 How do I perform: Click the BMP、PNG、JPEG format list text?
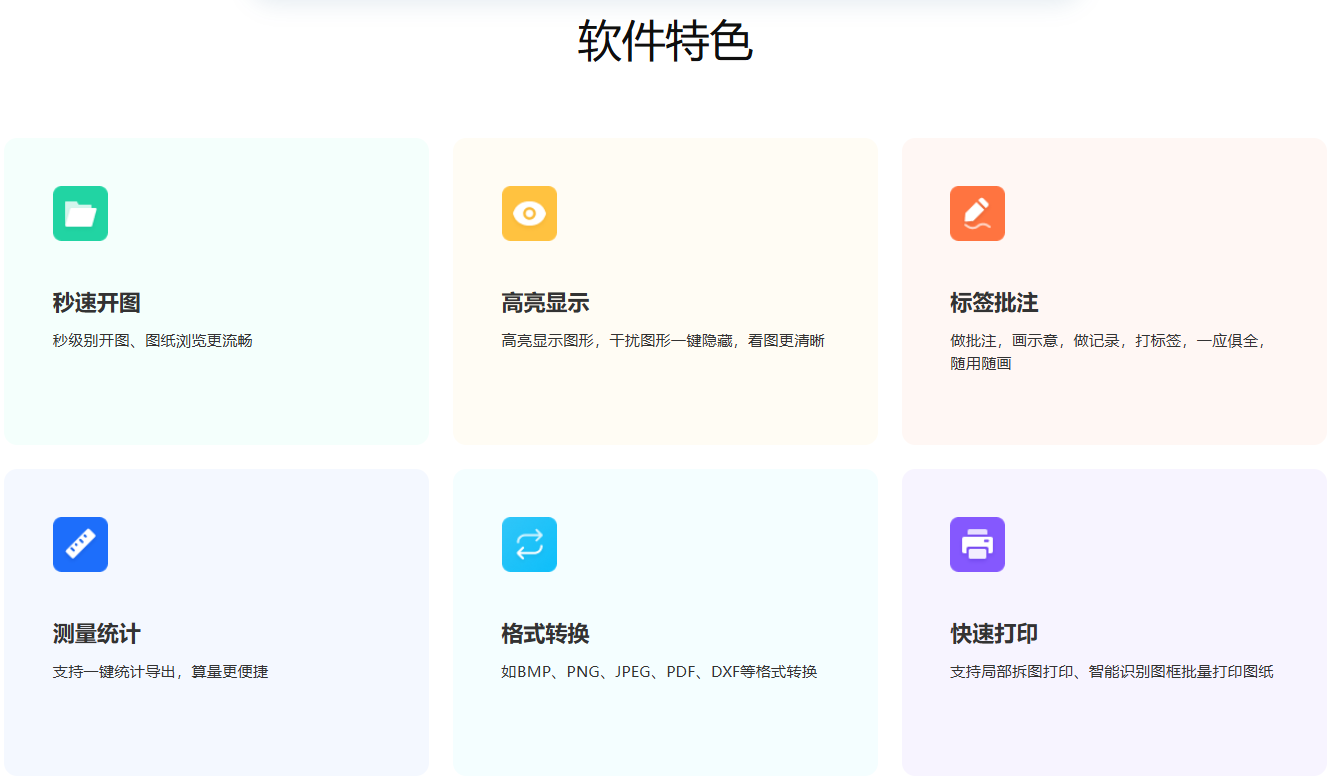(659, 672)
